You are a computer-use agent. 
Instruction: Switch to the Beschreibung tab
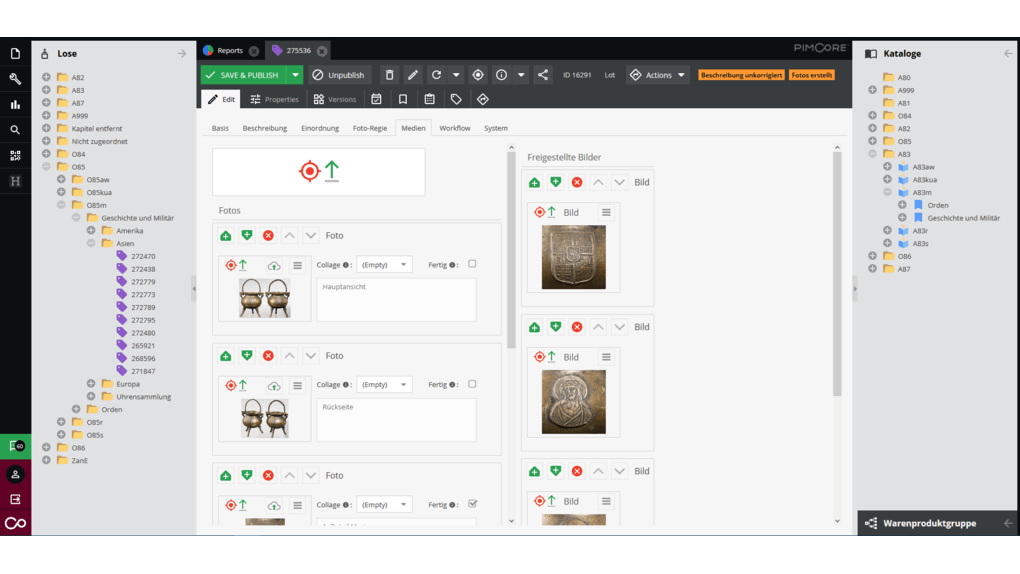pos(265,128)
